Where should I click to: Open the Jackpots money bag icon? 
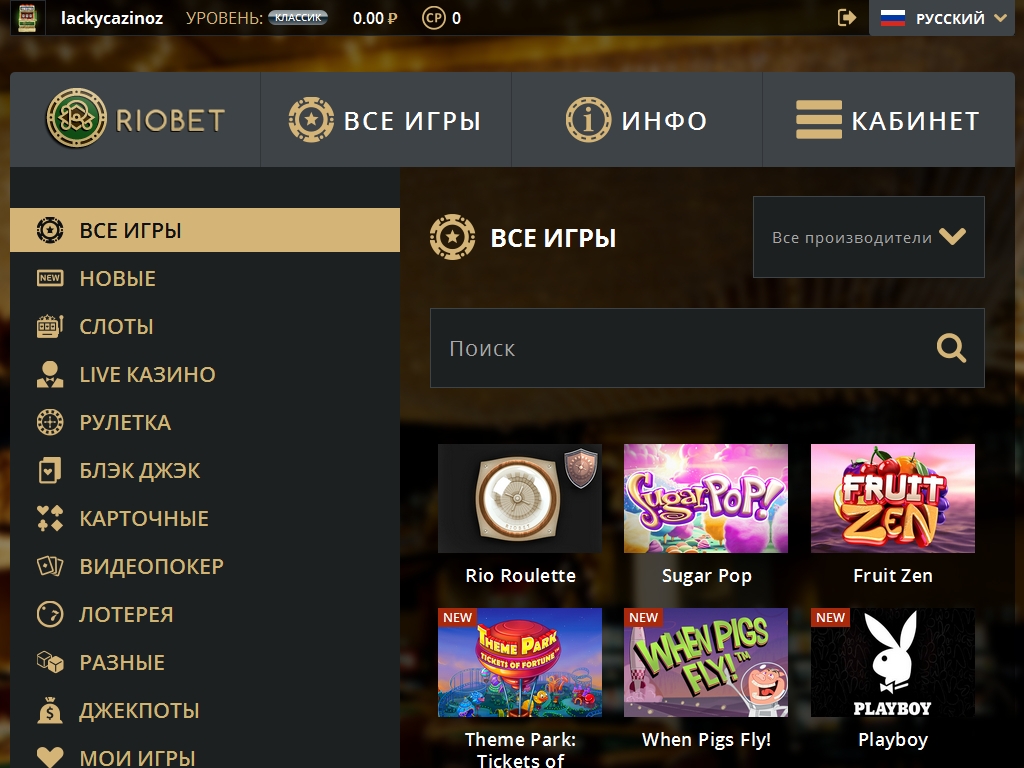[50, 711]
